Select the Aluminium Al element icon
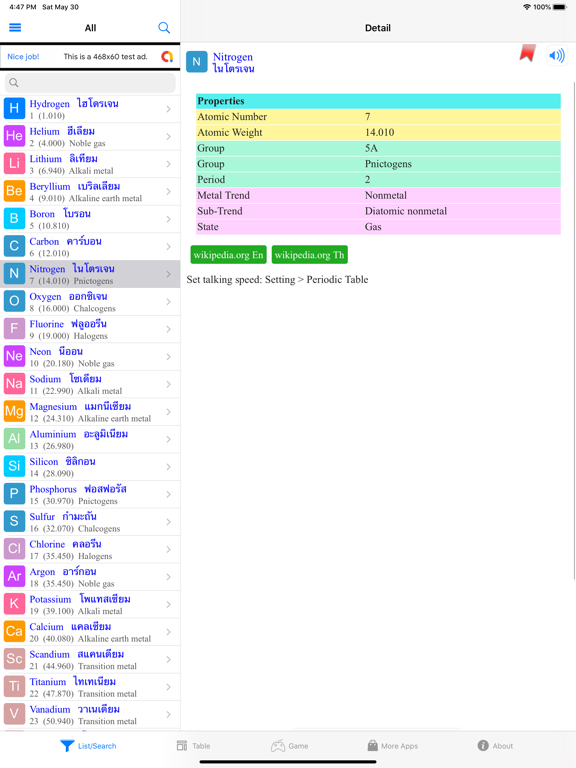Viewport: 576px width, 768px height. 14,438
